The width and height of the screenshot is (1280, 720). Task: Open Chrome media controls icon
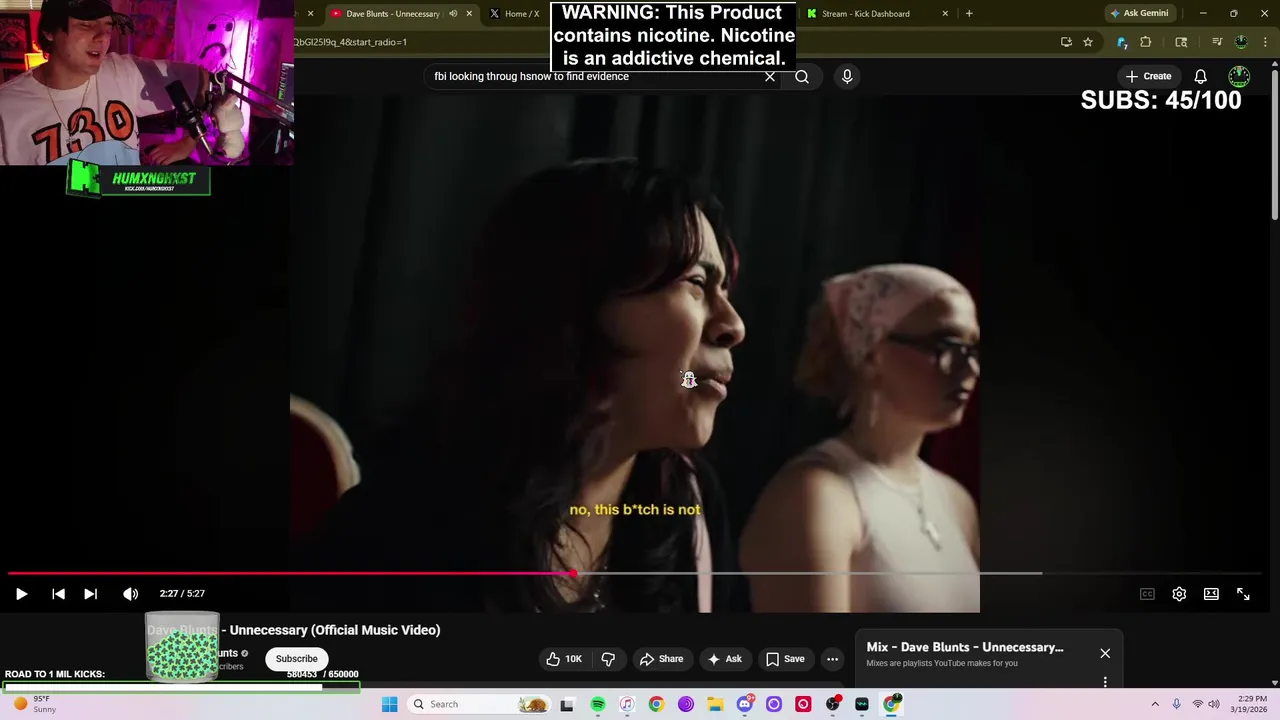(1217, 42)
